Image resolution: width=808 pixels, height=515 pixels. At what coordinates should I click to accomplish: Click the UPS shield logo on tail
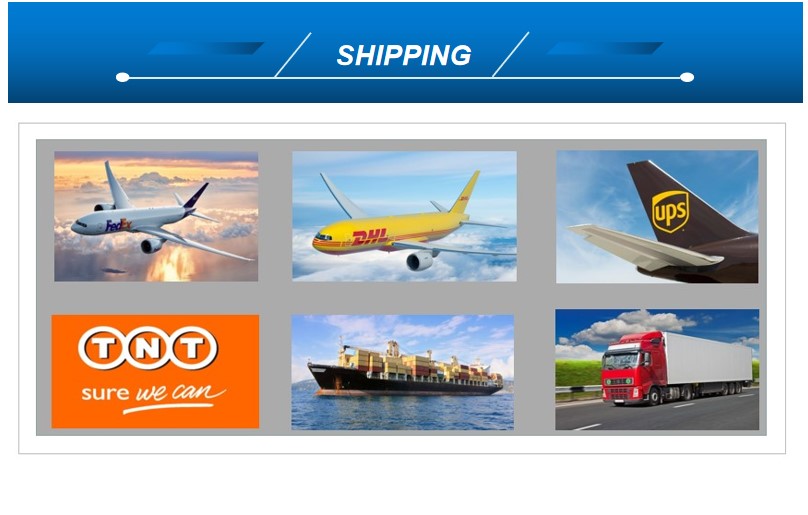670,211
